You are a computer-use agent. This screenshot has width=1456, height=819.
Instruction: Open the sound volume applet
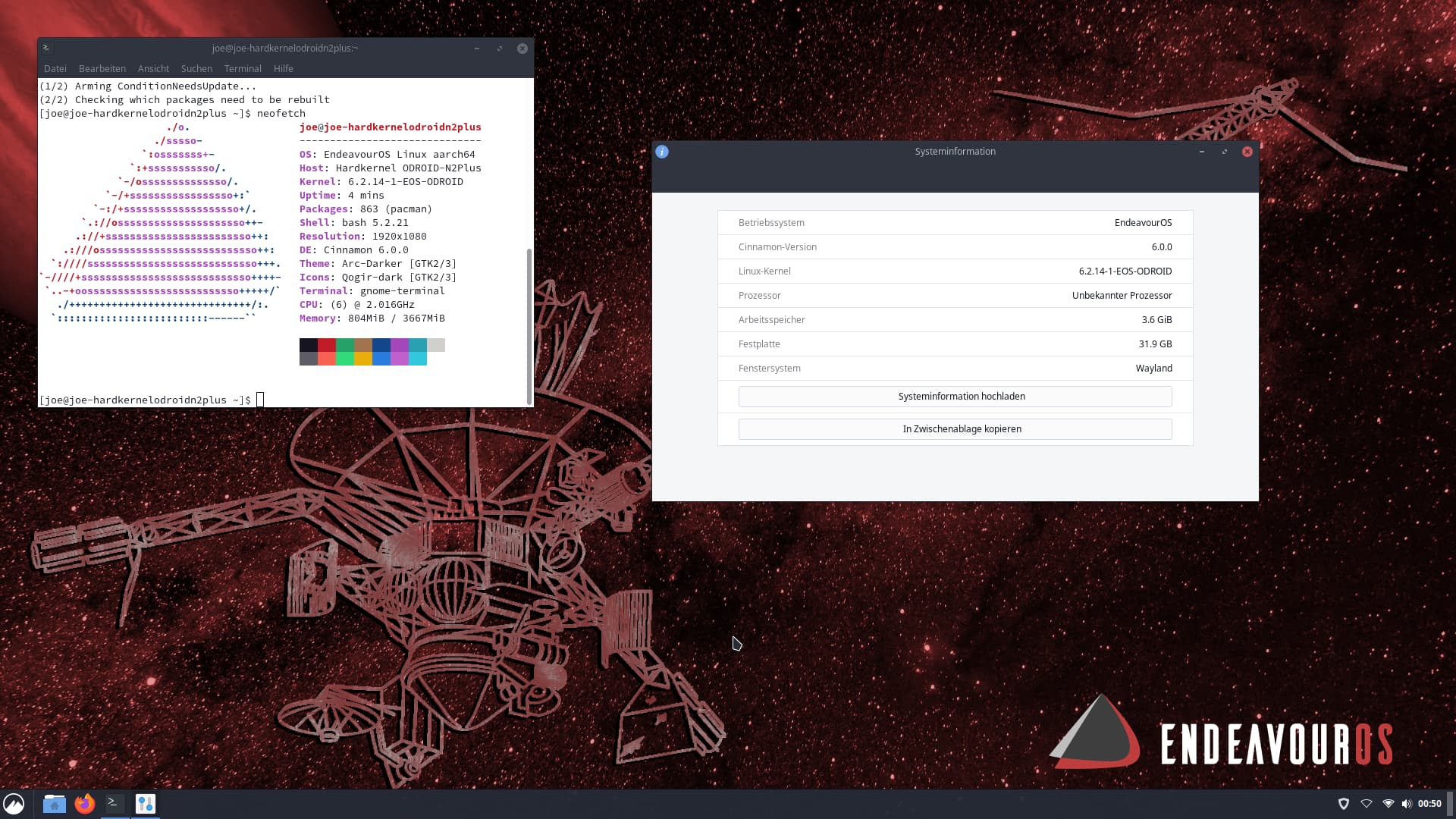pos(1407,804)
